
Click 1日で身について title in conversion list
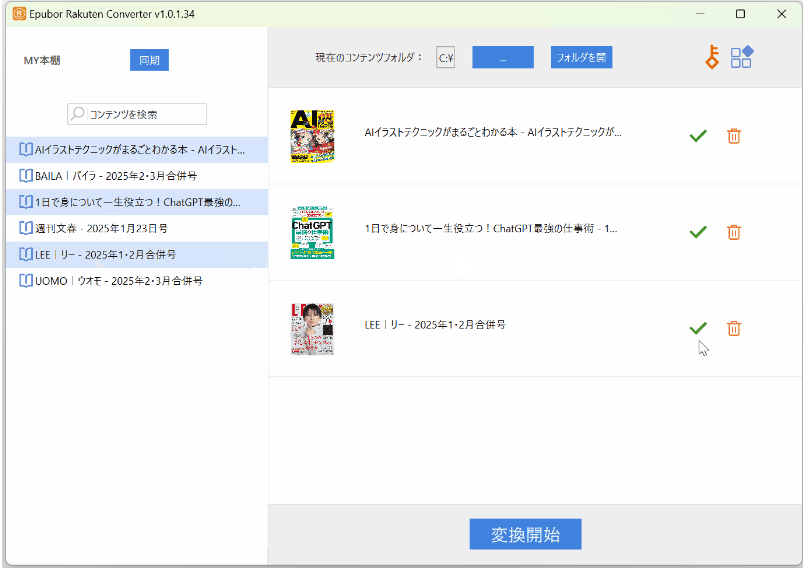tap(491, 228)
